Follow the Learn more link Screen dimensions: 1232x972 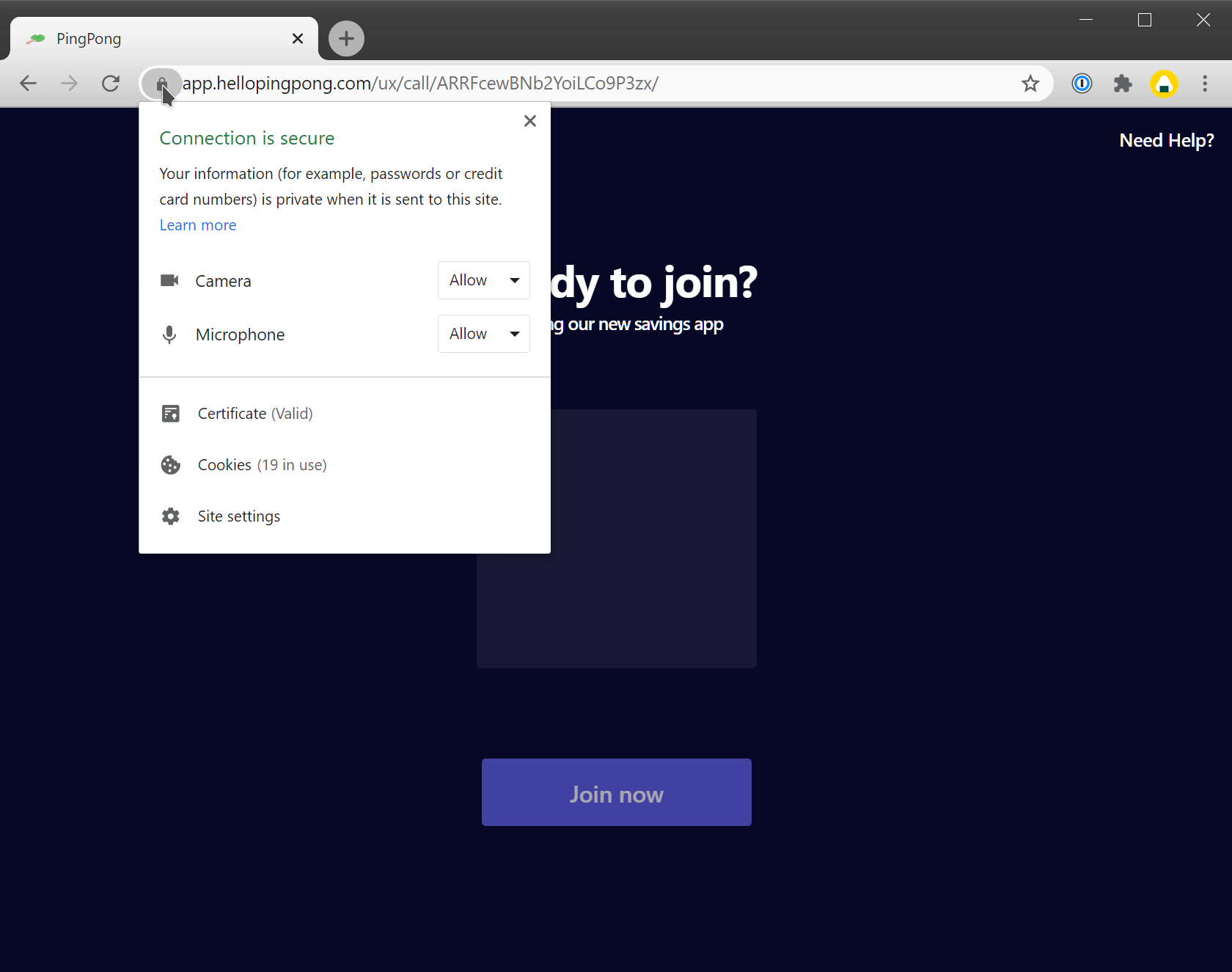198,225
